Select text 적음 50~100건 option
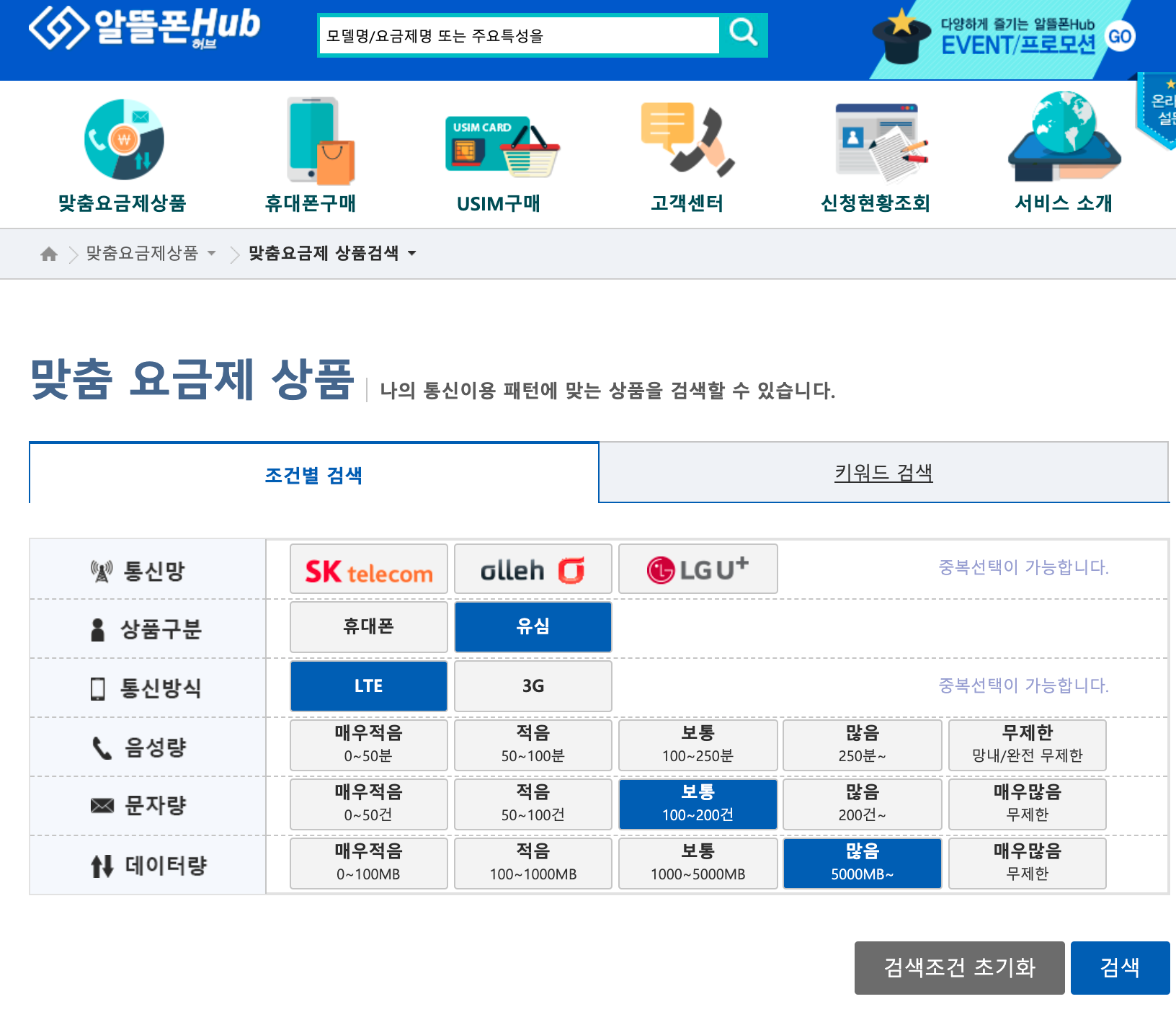Viewport: 1176px width, 1012px height. tap(533, 804)
